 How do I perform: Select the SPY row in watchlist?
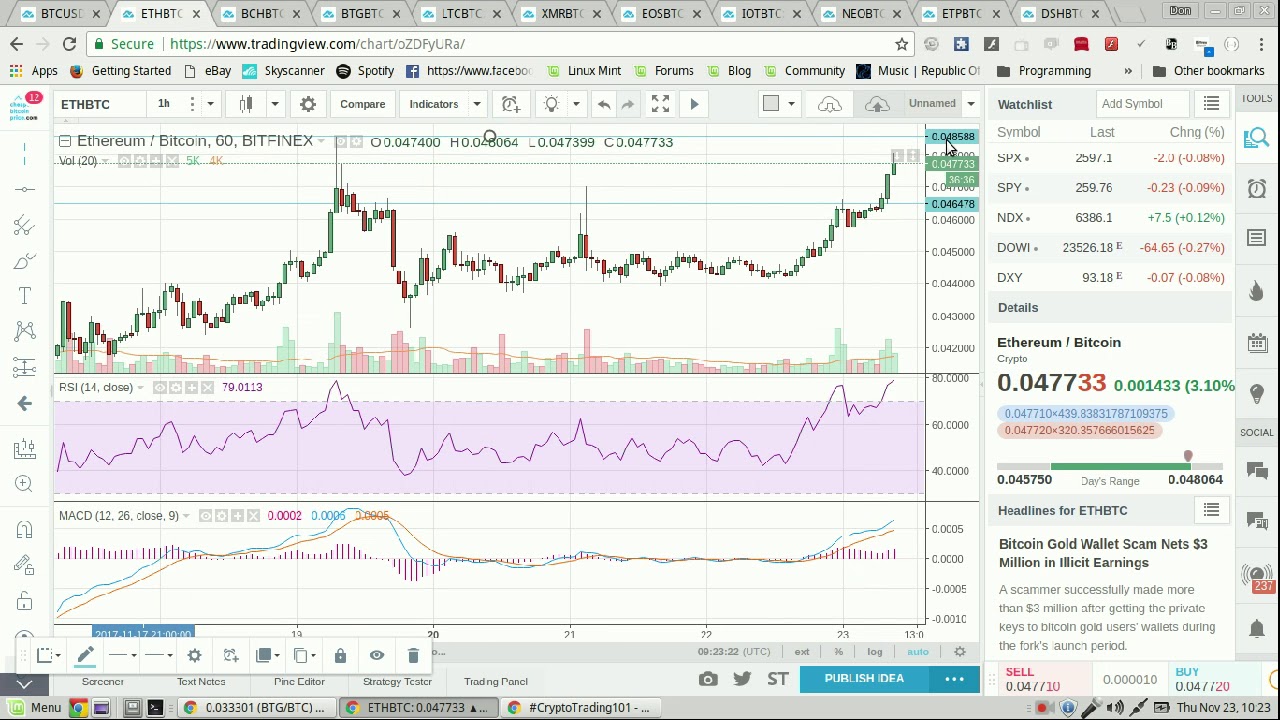tap(1110, 188)
